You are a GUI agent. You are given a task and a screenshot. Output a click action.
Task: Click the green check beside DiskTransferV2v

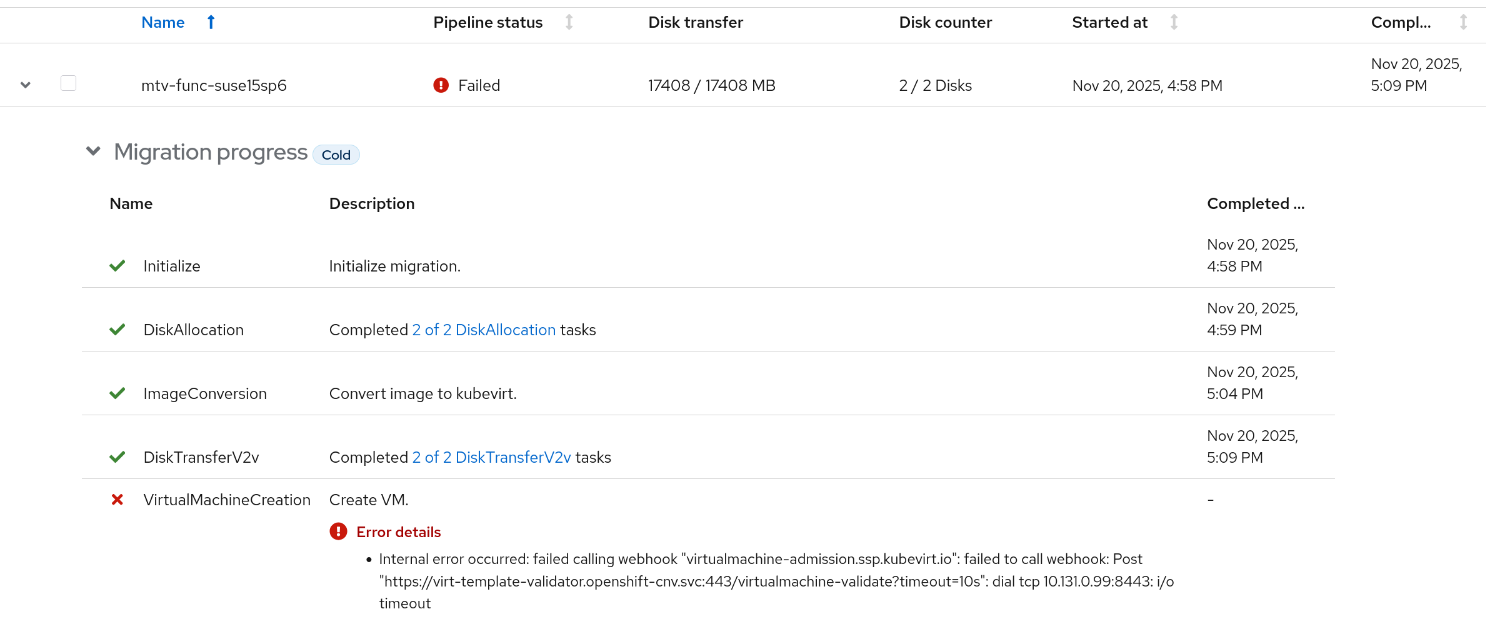click(117, 458)
